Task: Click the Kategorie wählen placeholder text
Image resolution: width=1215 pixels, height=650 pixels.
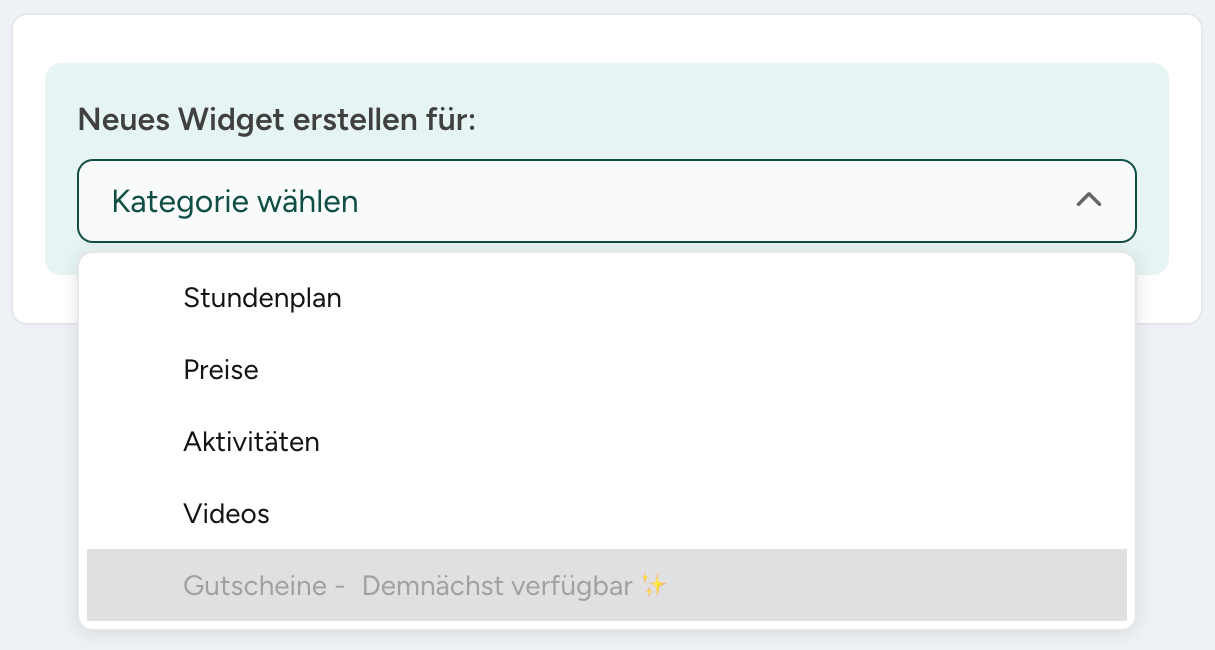Action: coord(235,202)
